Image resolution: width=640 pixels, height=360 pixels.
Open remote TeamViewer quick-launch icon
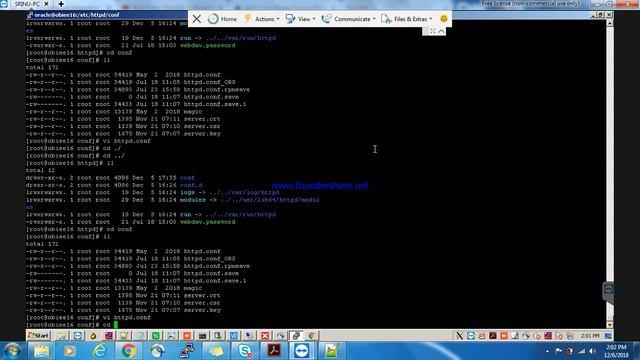(x=78, y=336)
